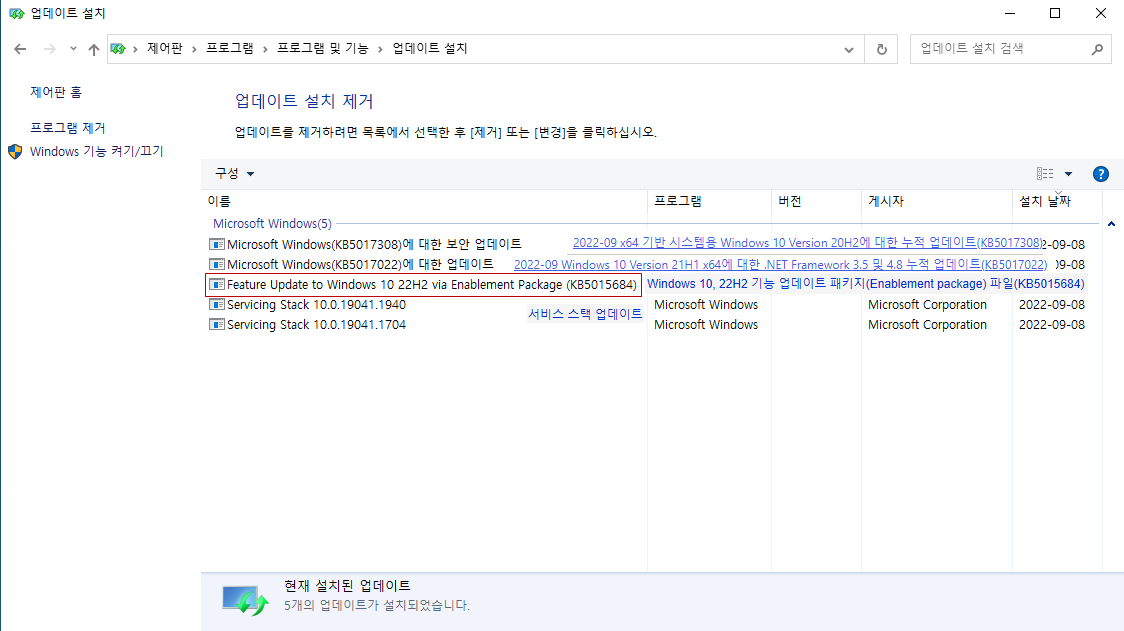
Task: Open 프로그램 제거 link
Action: point(67,128)
